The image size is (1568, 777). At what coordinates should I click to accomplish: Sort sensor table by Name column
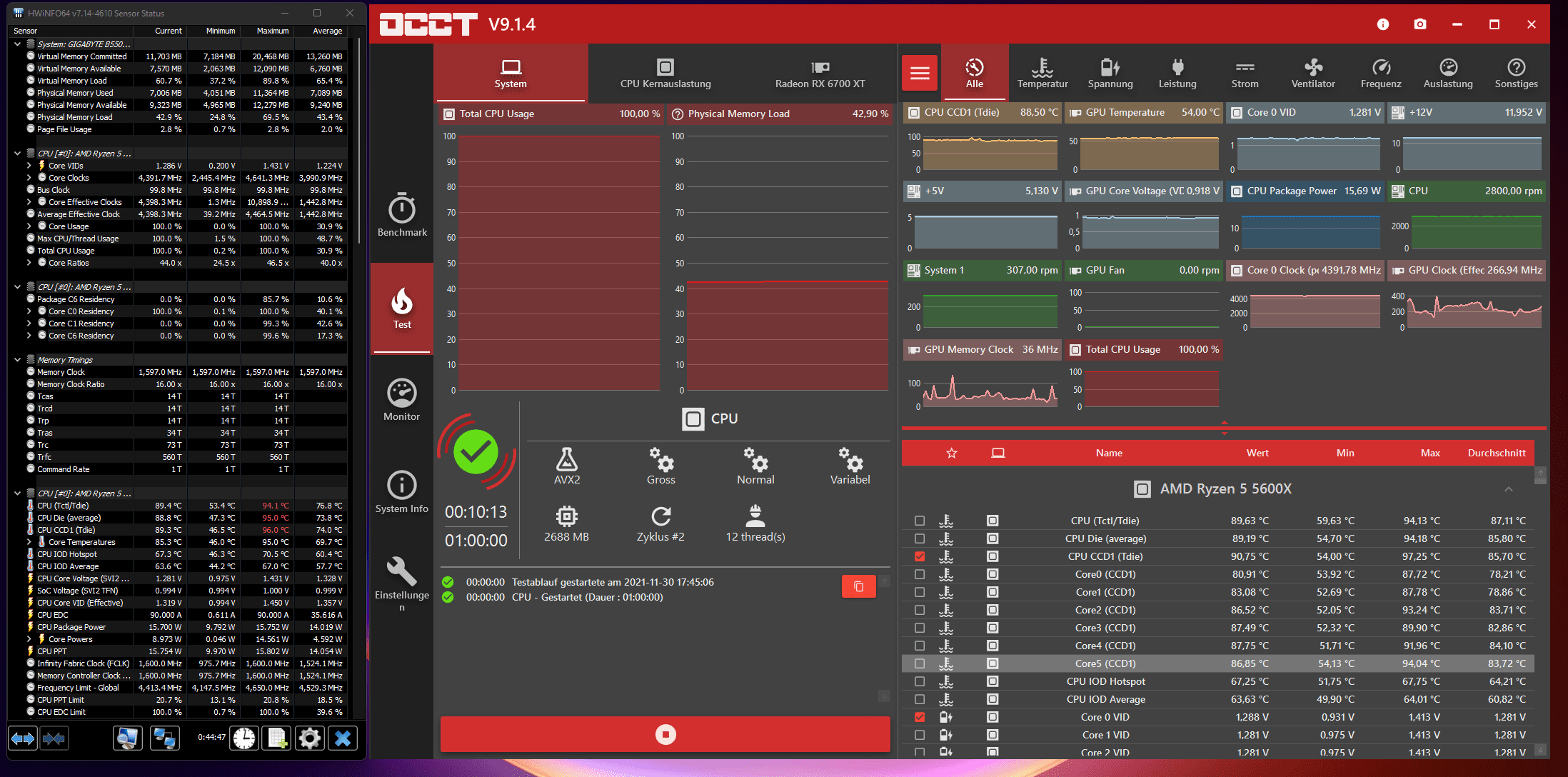[x=1109, y=453]
